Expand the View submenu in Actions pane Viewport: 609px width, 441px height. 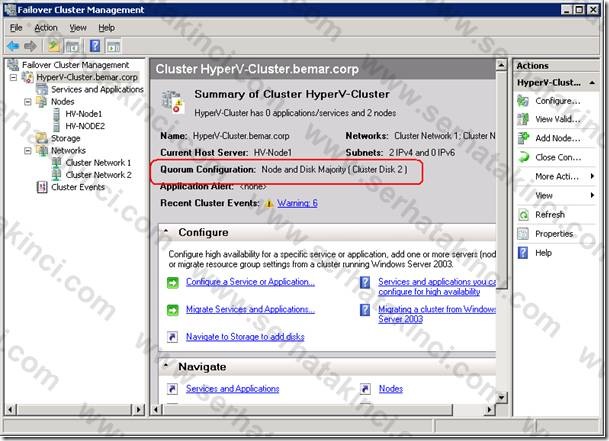tap(592, 195)
